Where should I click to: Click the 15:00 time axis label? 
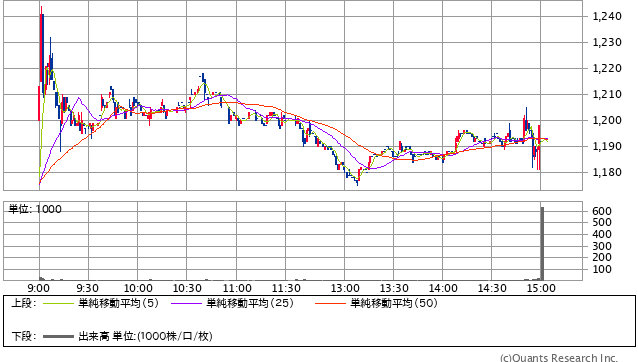[541, 288]
